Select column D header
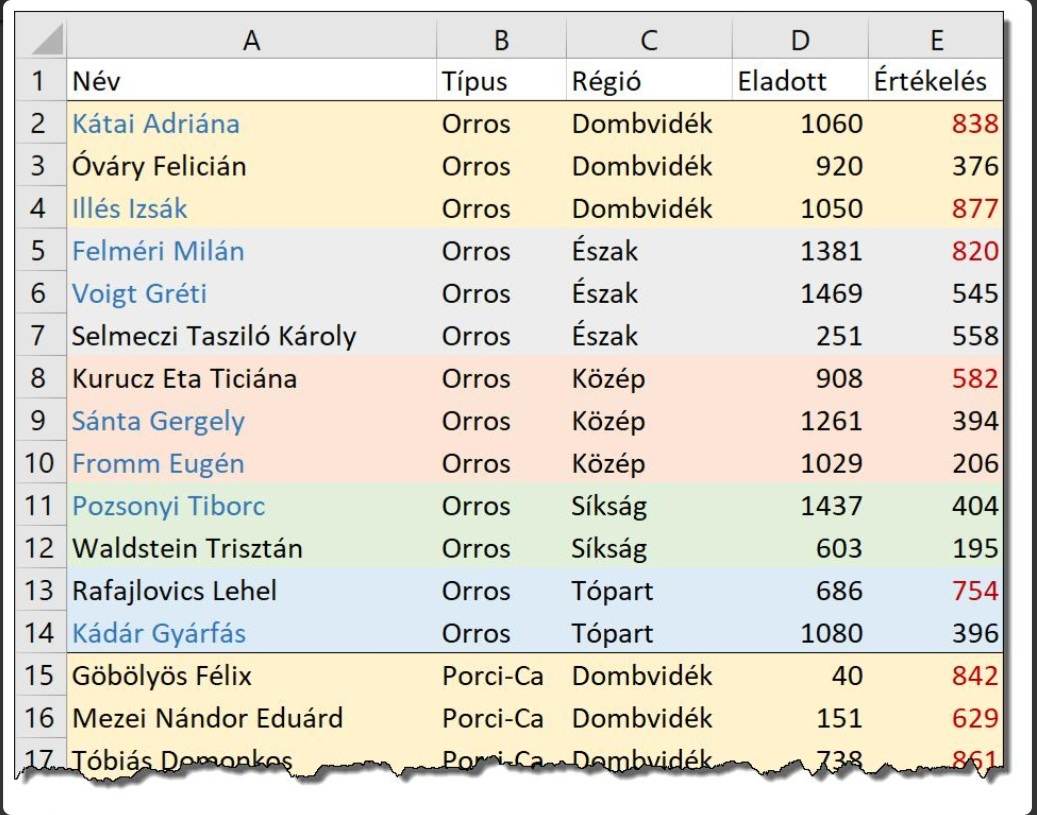1037x815 pixels. 800,40
